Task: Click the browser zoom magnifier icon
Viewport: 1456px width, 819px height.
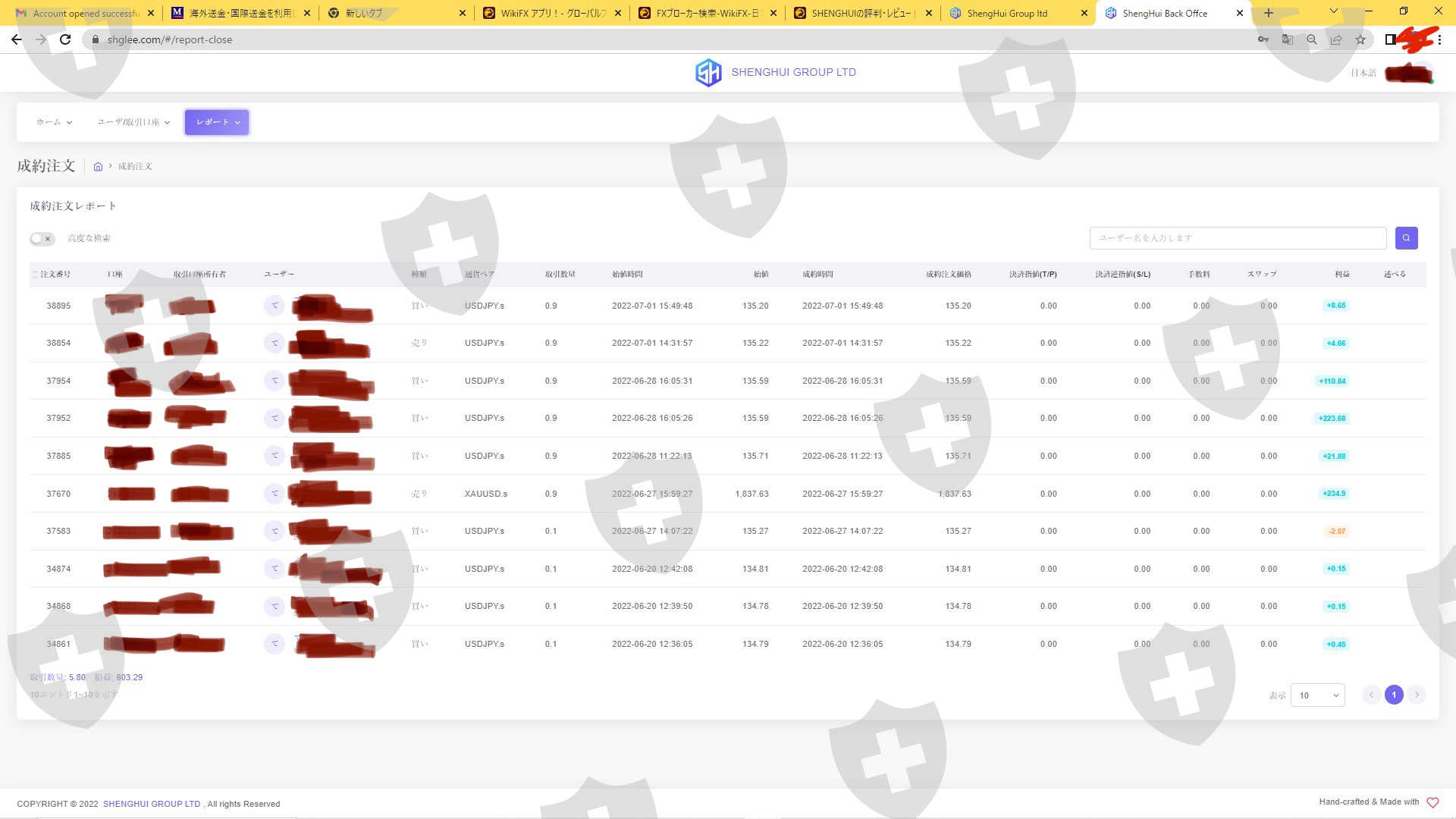Action: 1311,39
